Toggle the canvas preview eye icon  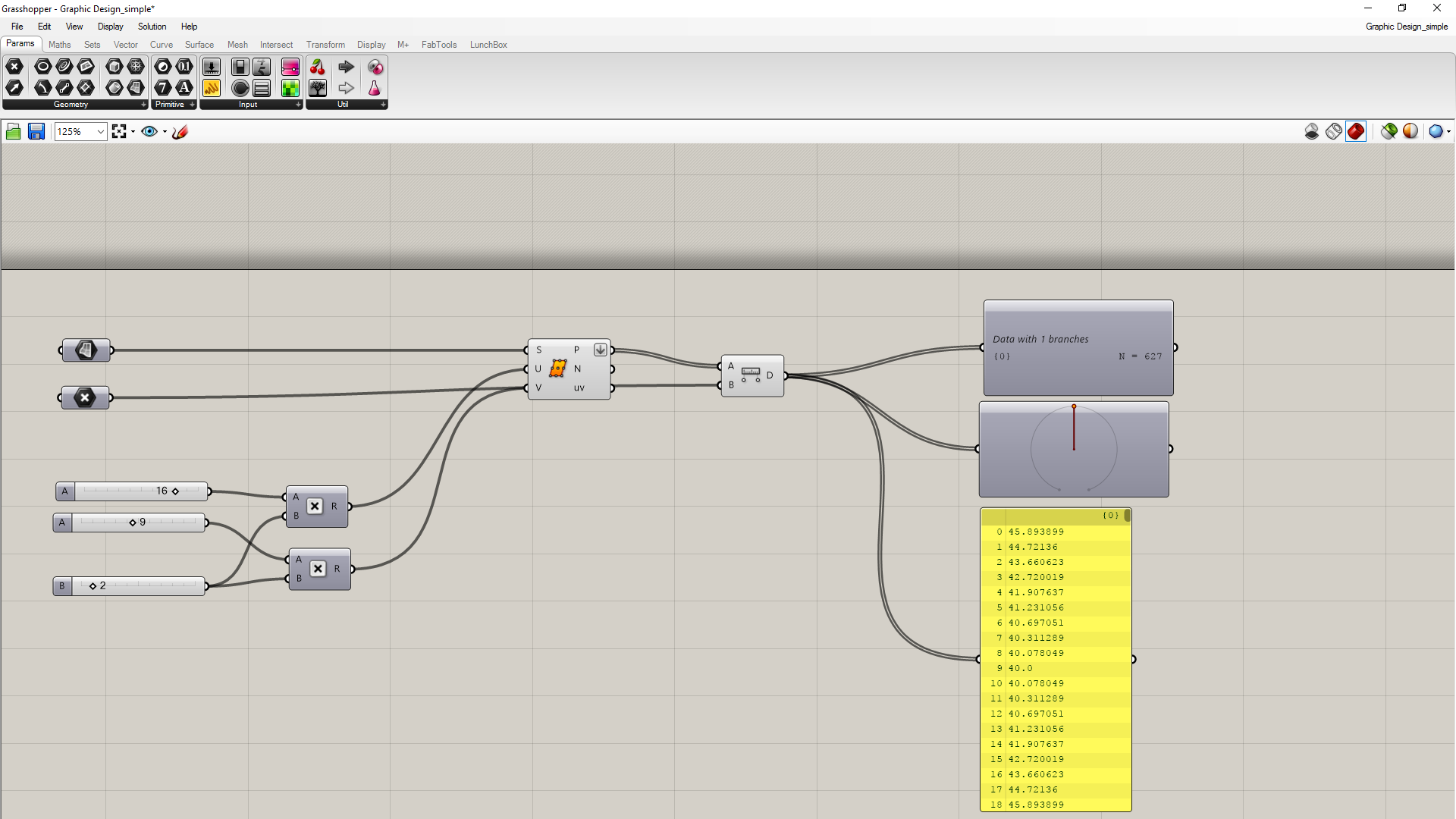(149, 132)
